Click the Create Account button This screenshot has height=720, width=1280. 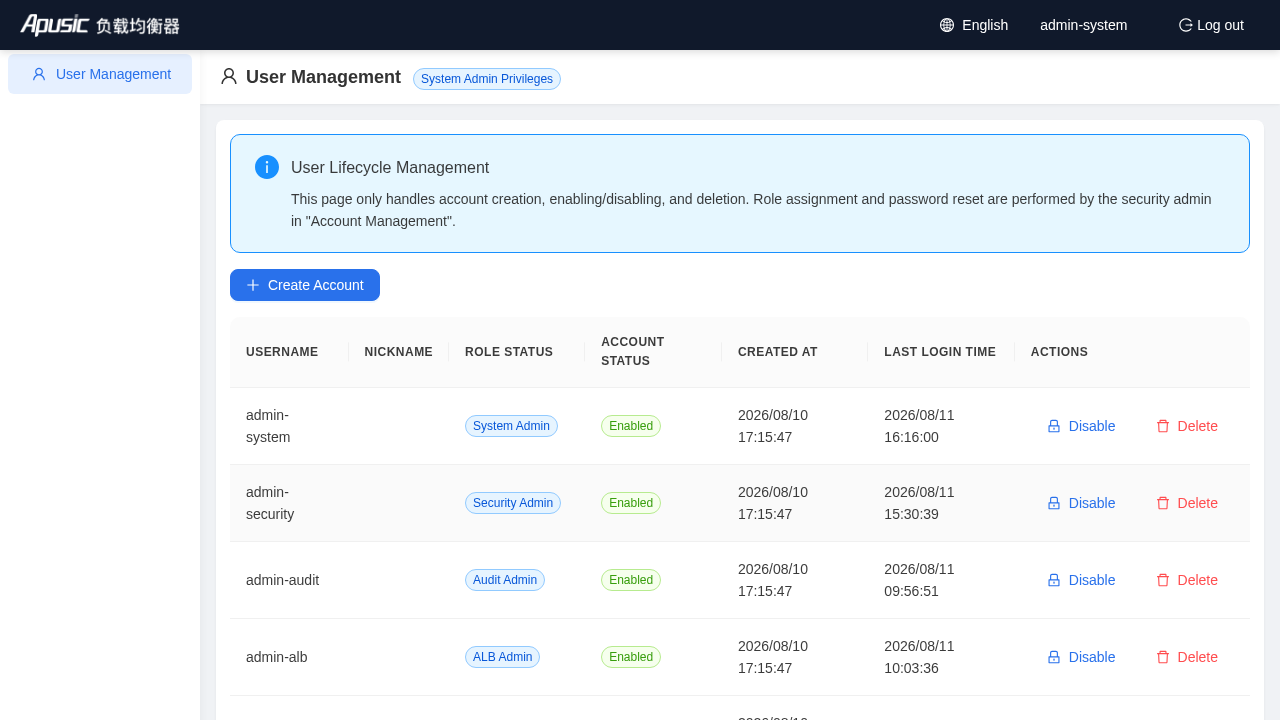305,285
